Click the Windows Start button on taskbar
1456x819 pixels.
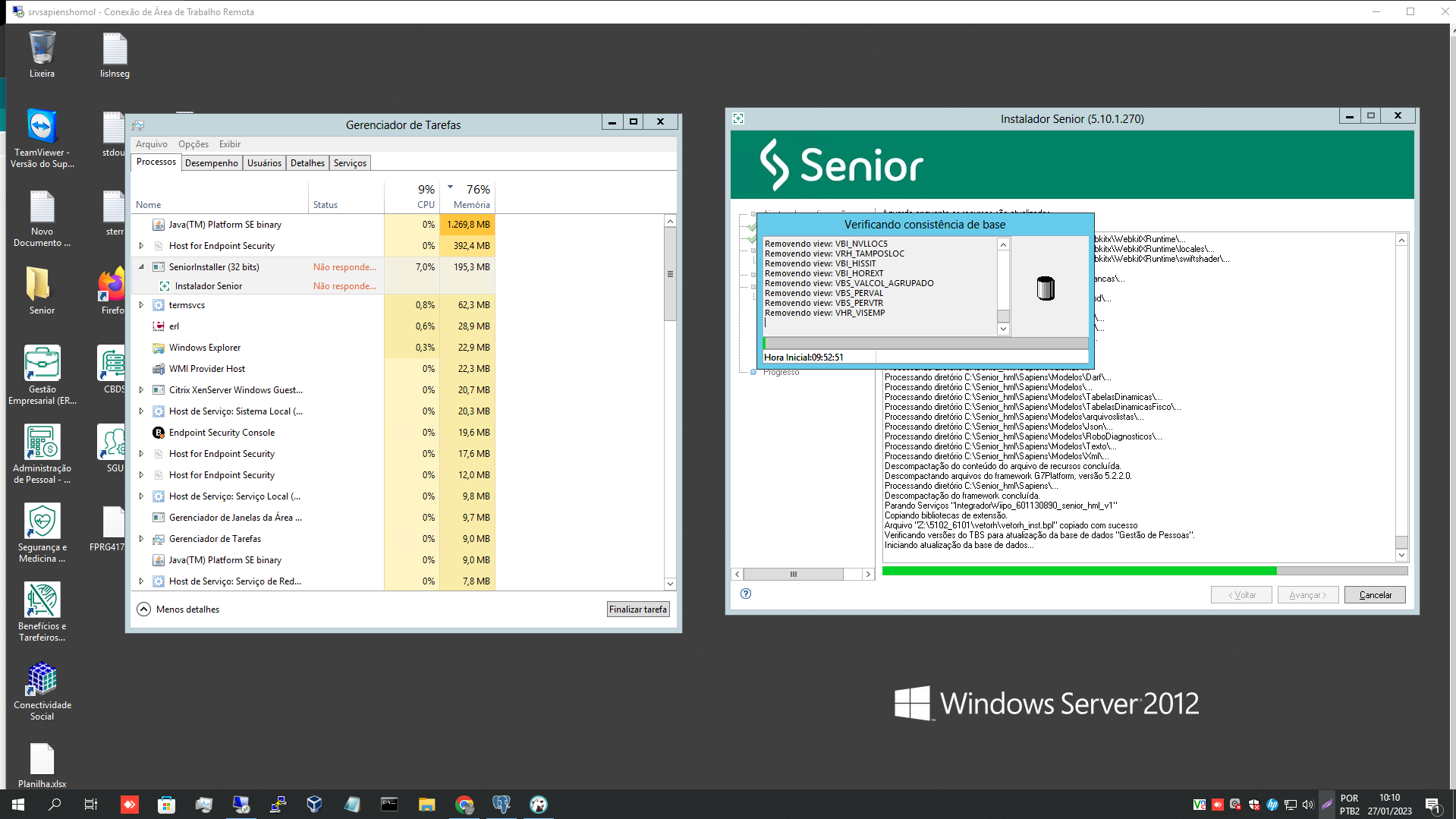[x=18, y=805]
